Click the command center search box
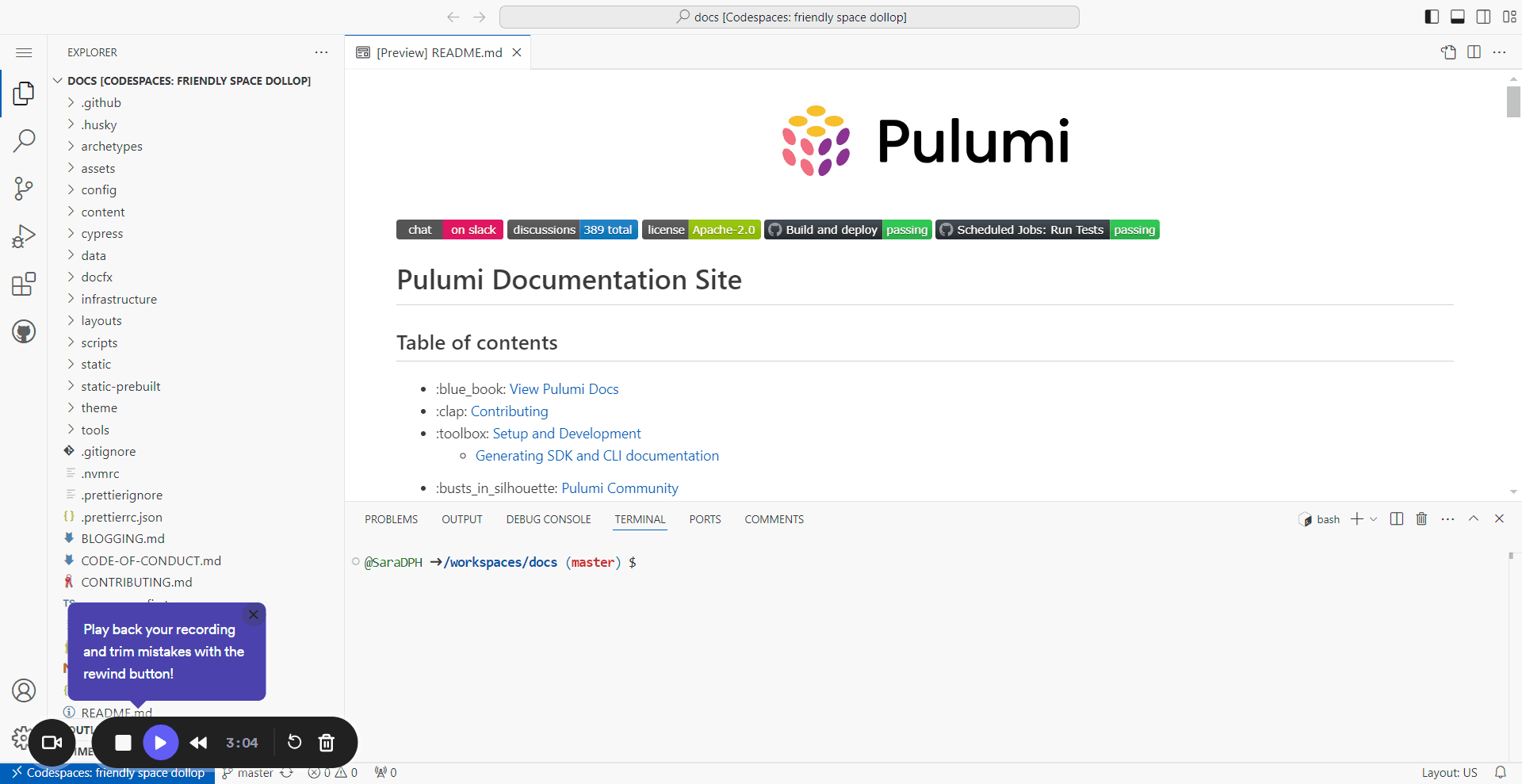The image size is (1522, 784). point(790,17)
